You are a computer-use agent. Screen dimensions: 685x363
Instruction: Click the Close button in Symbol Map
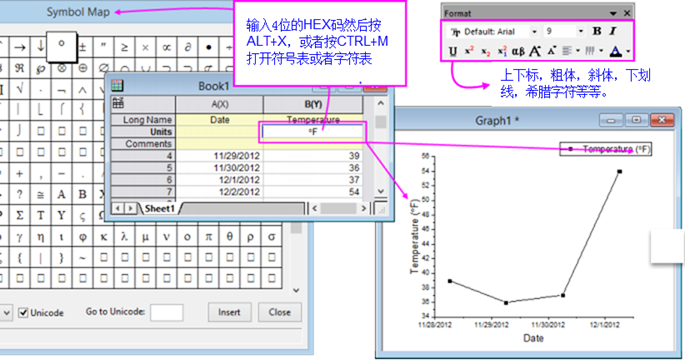pyautogui.click(x=280, y=312)
